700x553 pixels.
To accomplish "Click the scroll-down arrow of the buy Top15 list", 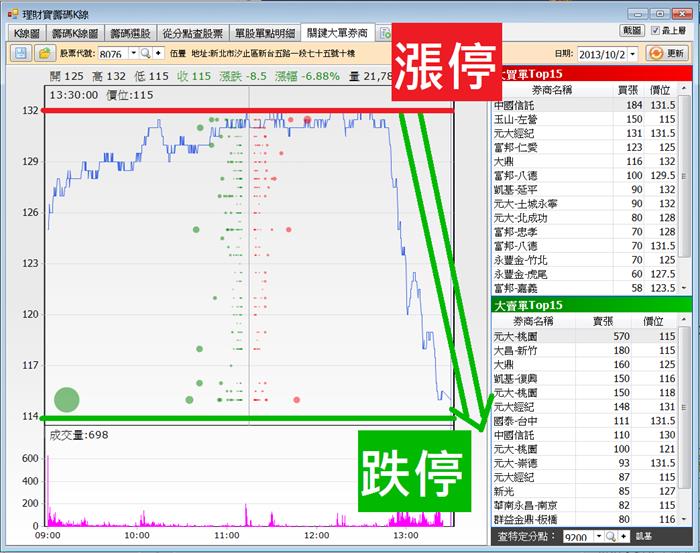I will (684, 288).
